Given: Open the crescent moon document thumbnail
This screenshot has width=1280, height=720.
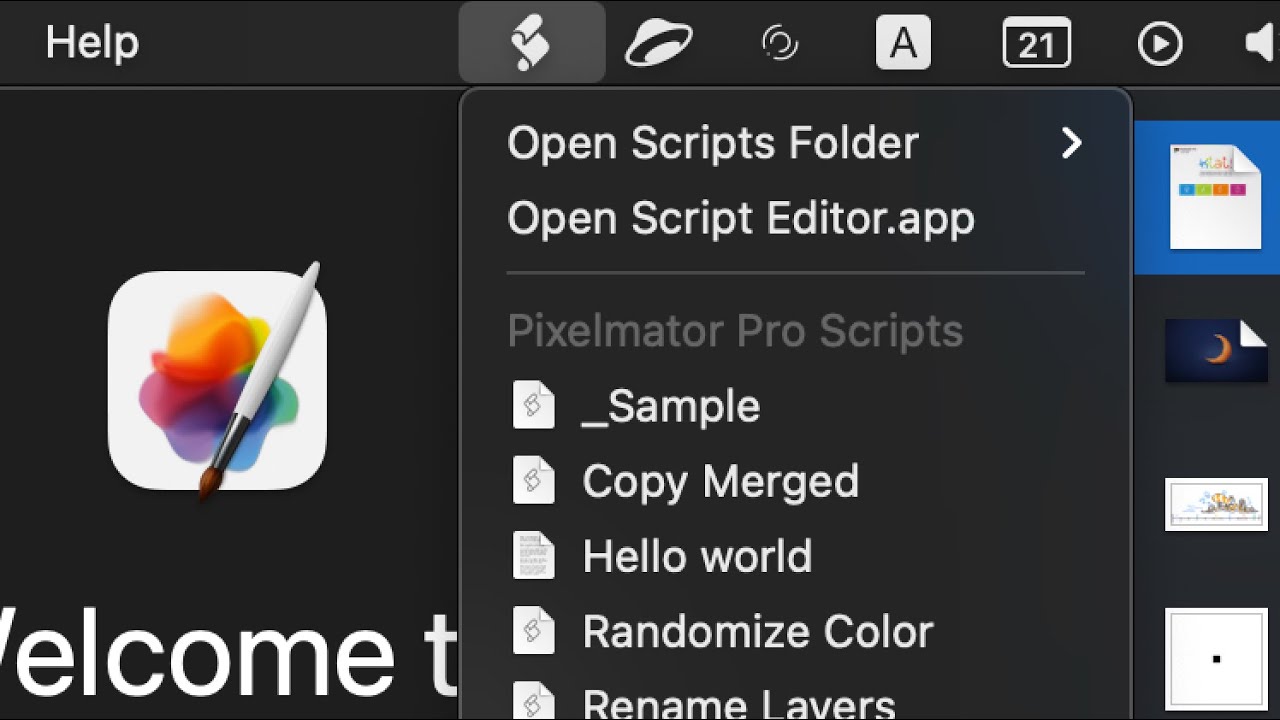Looking at the screenshot, I should pos(1216,350).
